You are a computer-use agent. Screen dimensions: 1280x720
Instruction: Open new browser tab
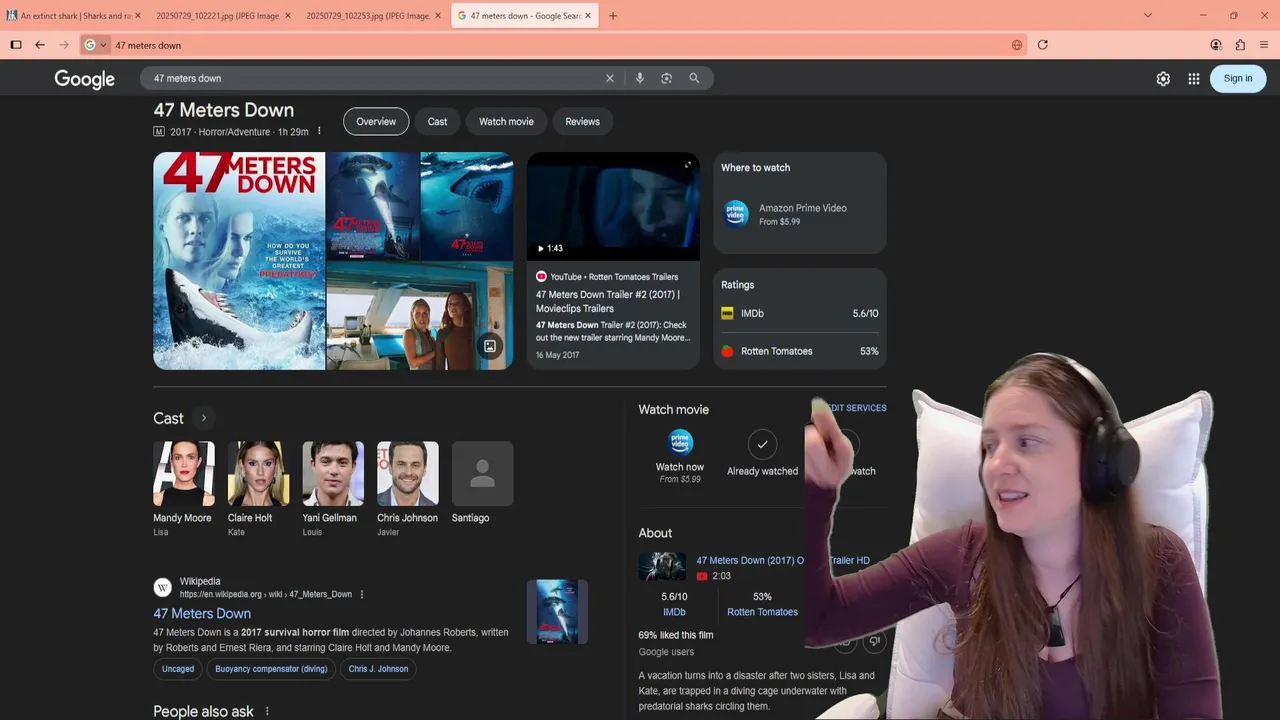(613, 15)
